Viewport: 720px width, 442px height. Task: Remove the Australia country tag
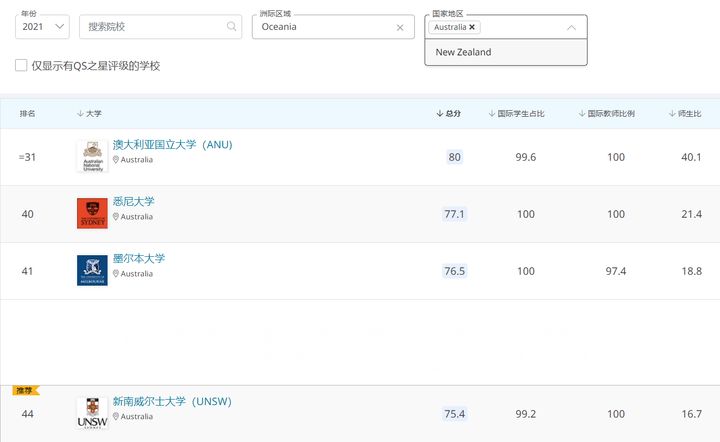click(x=472, y=27)
